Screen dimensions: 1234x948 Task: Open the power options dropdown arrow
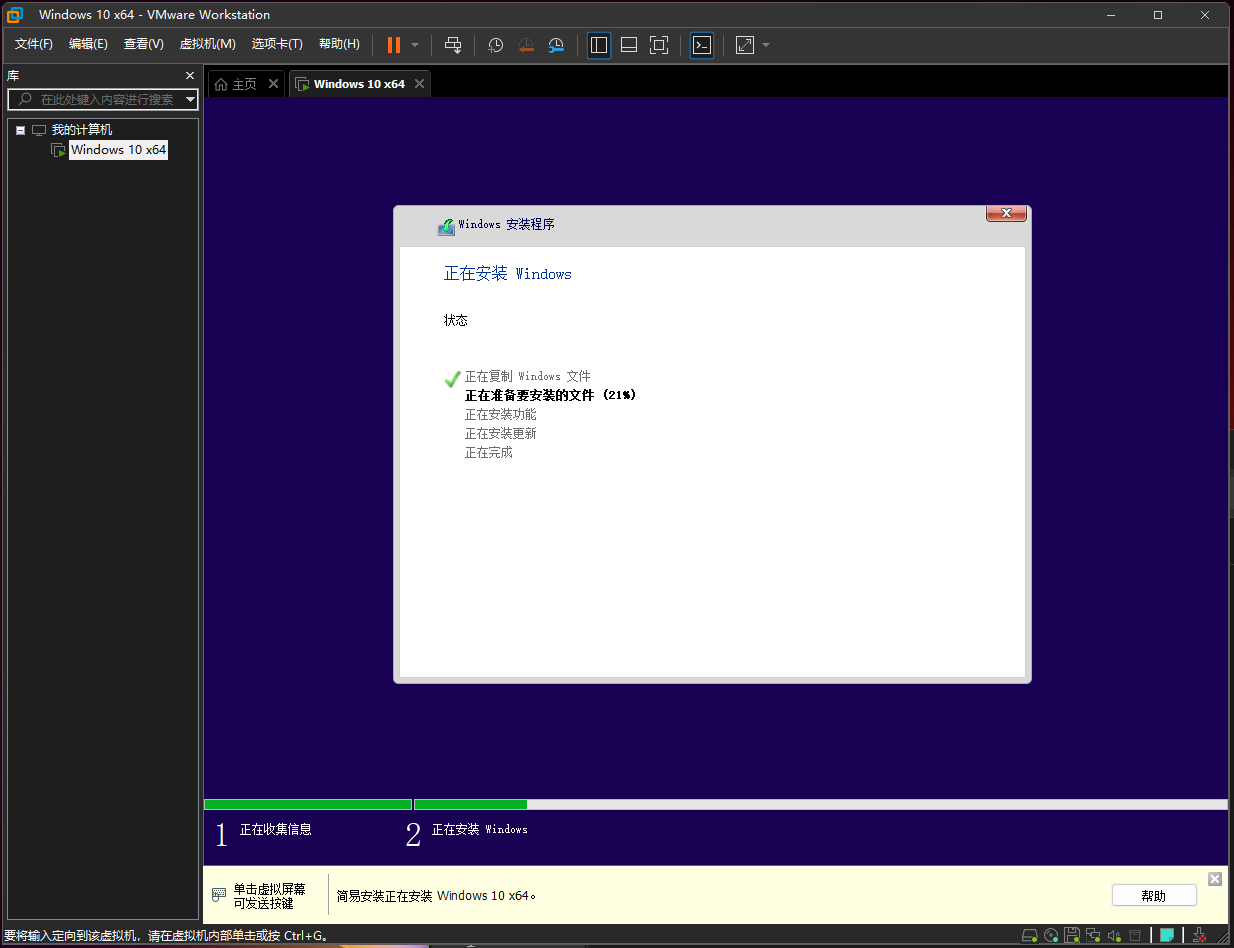[x=415, y=45]
